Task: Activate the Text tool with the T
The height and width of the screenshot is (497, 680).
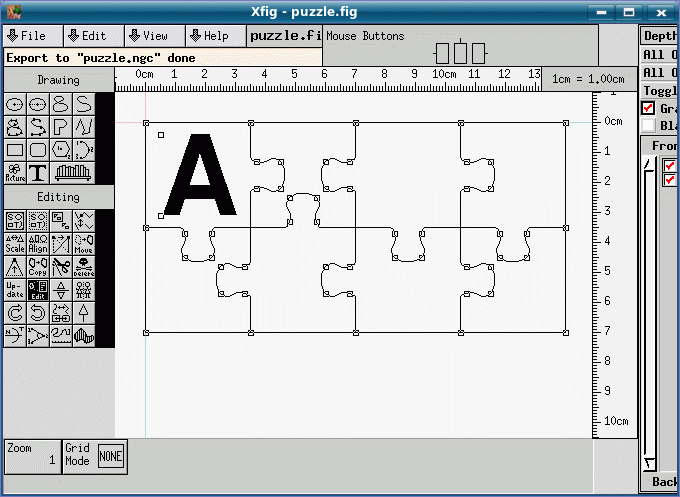Action: pyautogui.click(x=38, y=173)
